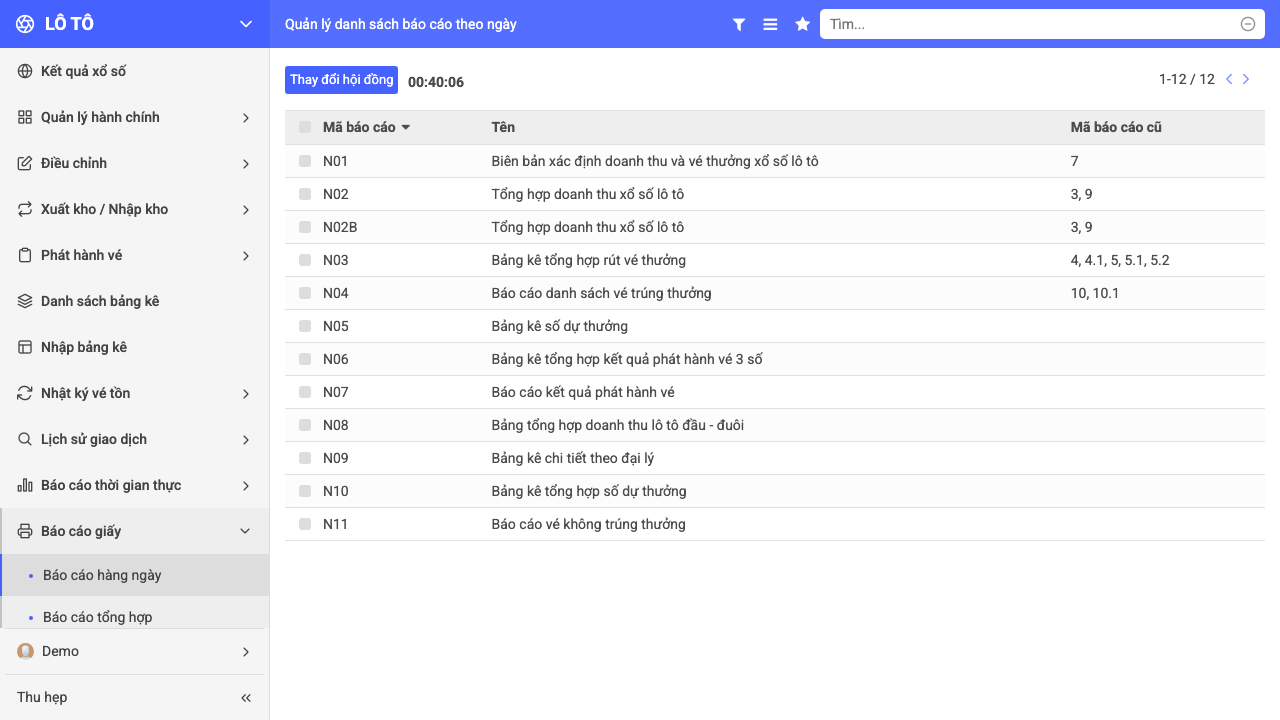Click the Thay đổi hội đồng button
The image size is (1280, 720).
pos(341,80)
